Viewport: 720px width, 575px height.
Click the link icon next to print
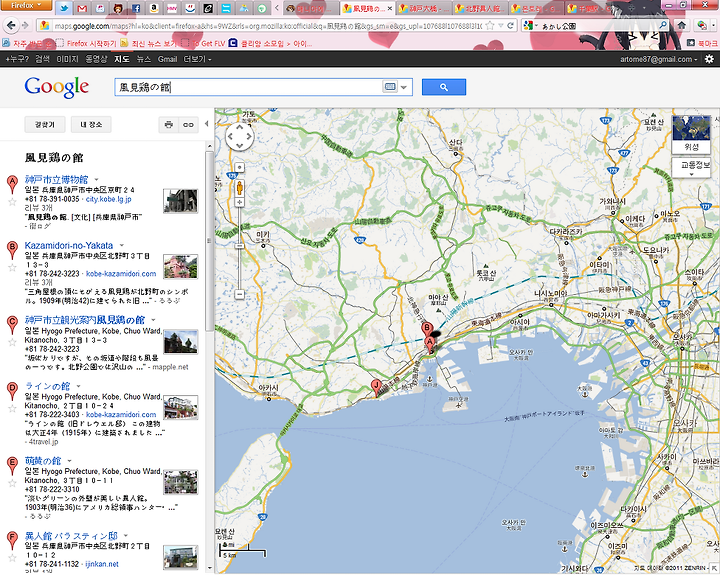point(188,124)
